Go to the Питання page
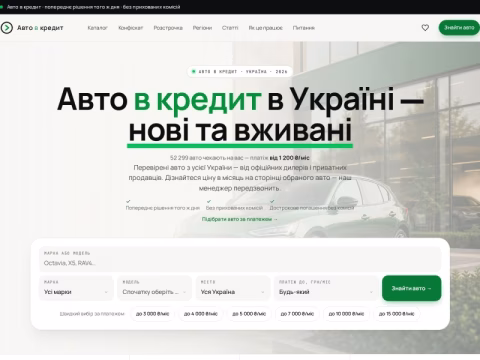 pyautogui.click(x=304, y=28)
